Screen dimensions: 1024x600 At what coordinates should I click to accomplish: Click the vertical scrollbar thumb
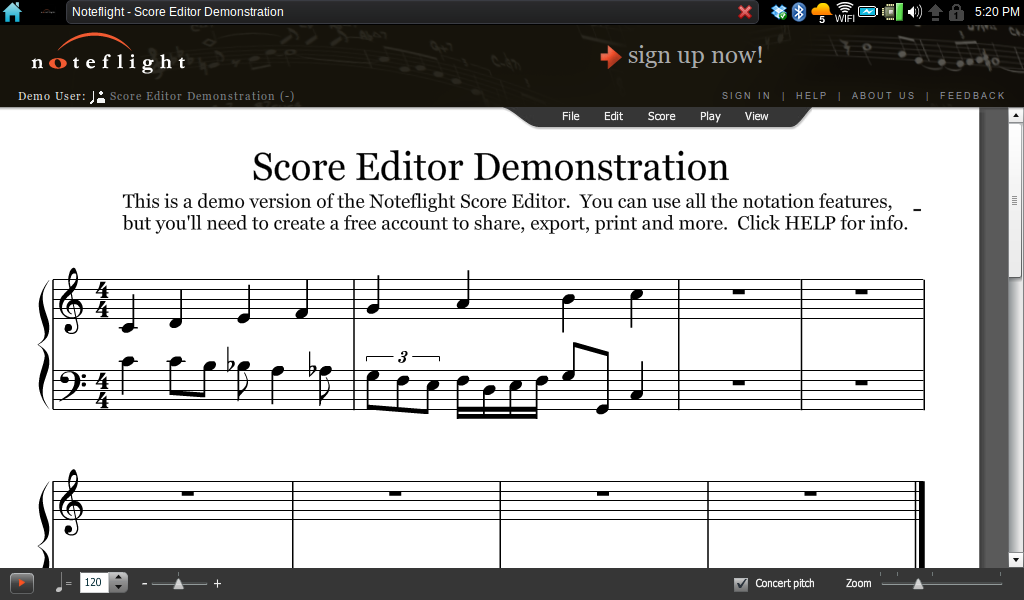pos(1015,200)
